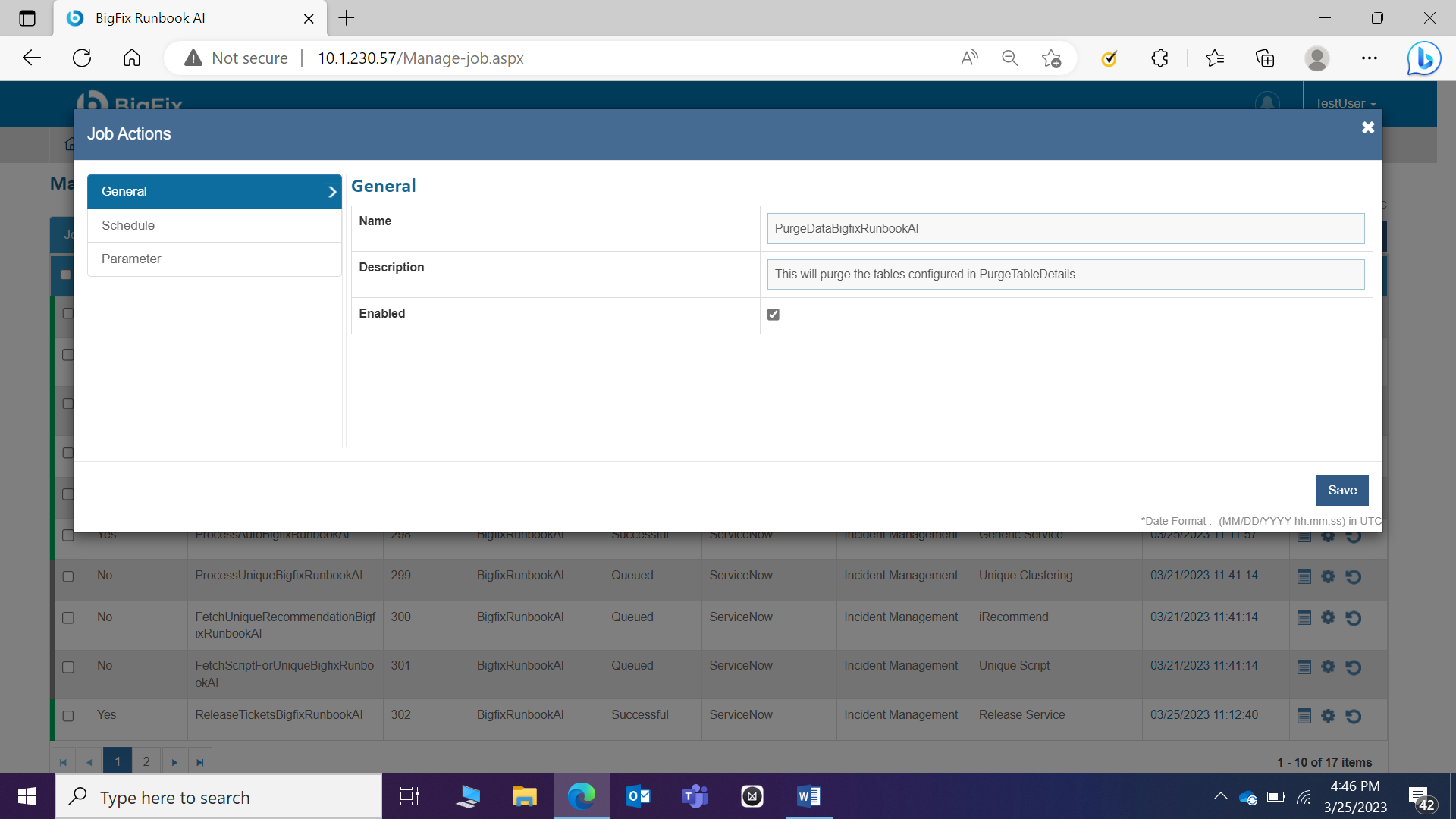Click gear icon in FetchScriptForUnique row
Viewport: 1456px width, 819px height.
pos(1328,667)
